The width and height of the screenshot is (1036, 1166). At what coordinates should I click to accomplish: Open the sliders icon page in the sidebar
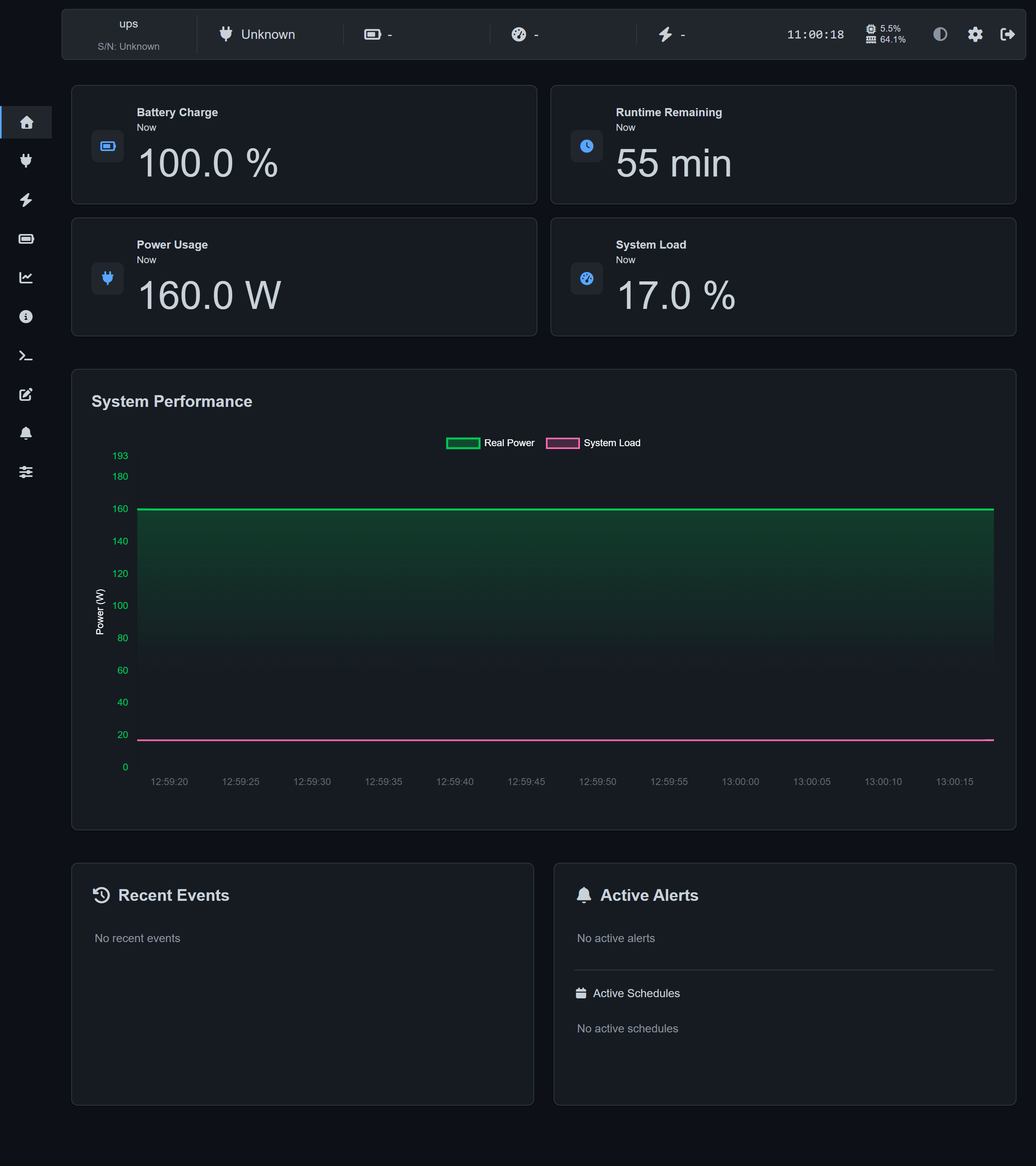coord(26,472)
